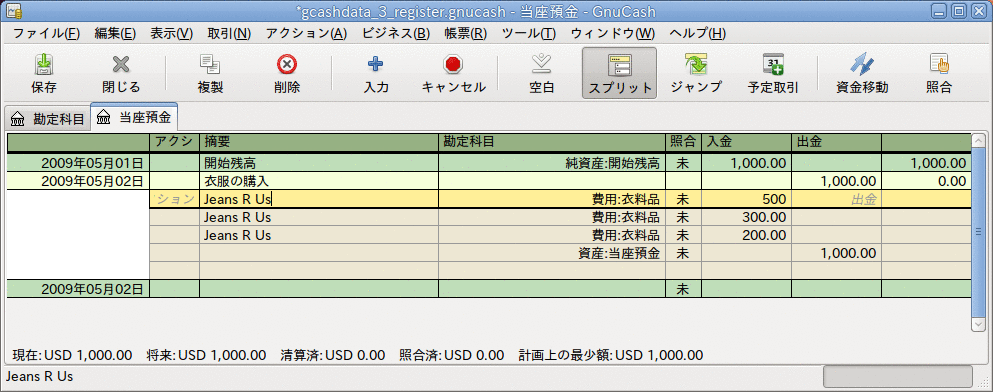Viewport: 993px width, 392px height.
Task: Click the 資金移動 (Transfer) toolbar icon
Action: point(862,65)
